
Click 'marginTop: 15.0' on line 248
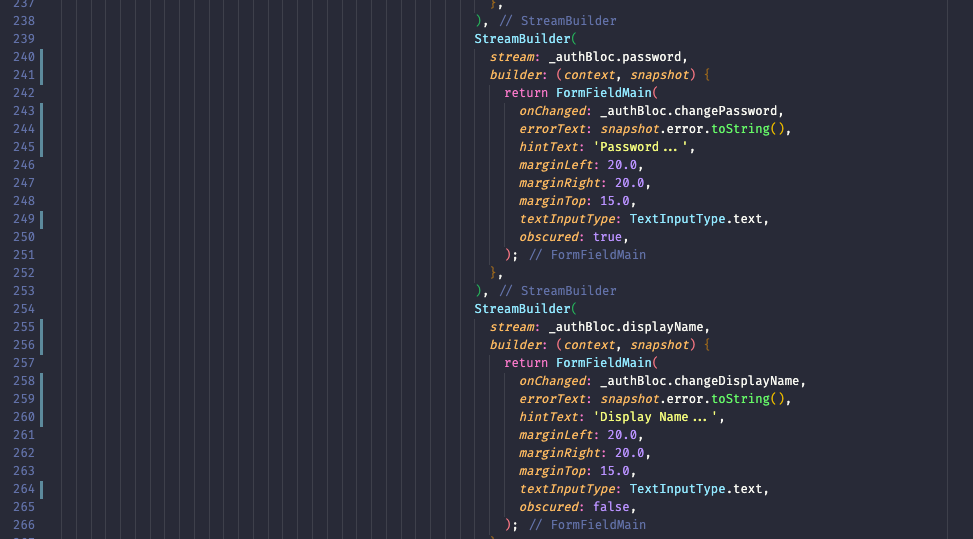click(x=574, y=200)
